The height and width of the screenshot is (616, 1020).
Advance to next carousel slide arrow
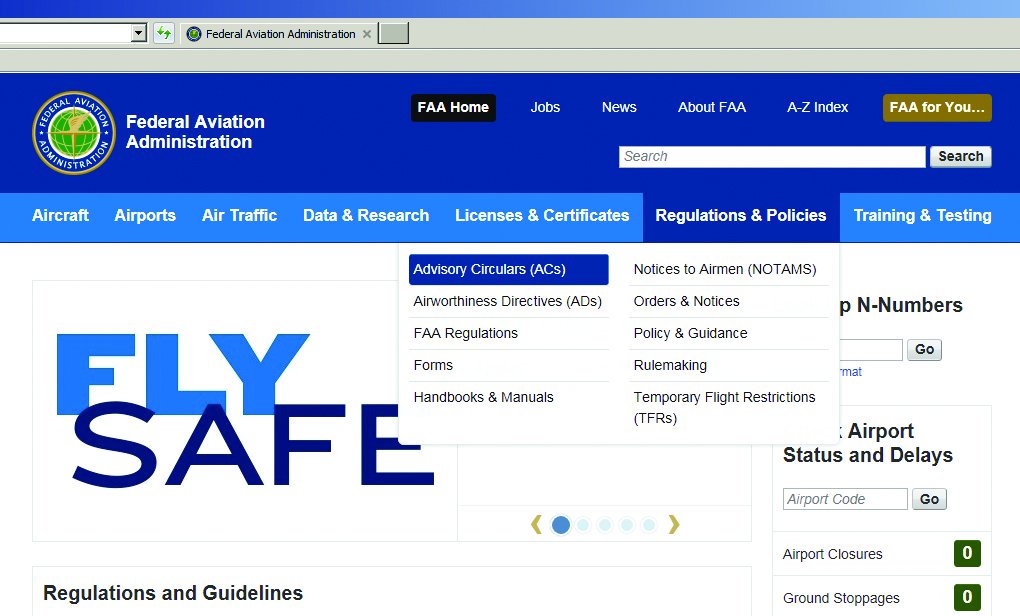click(674, 524)
